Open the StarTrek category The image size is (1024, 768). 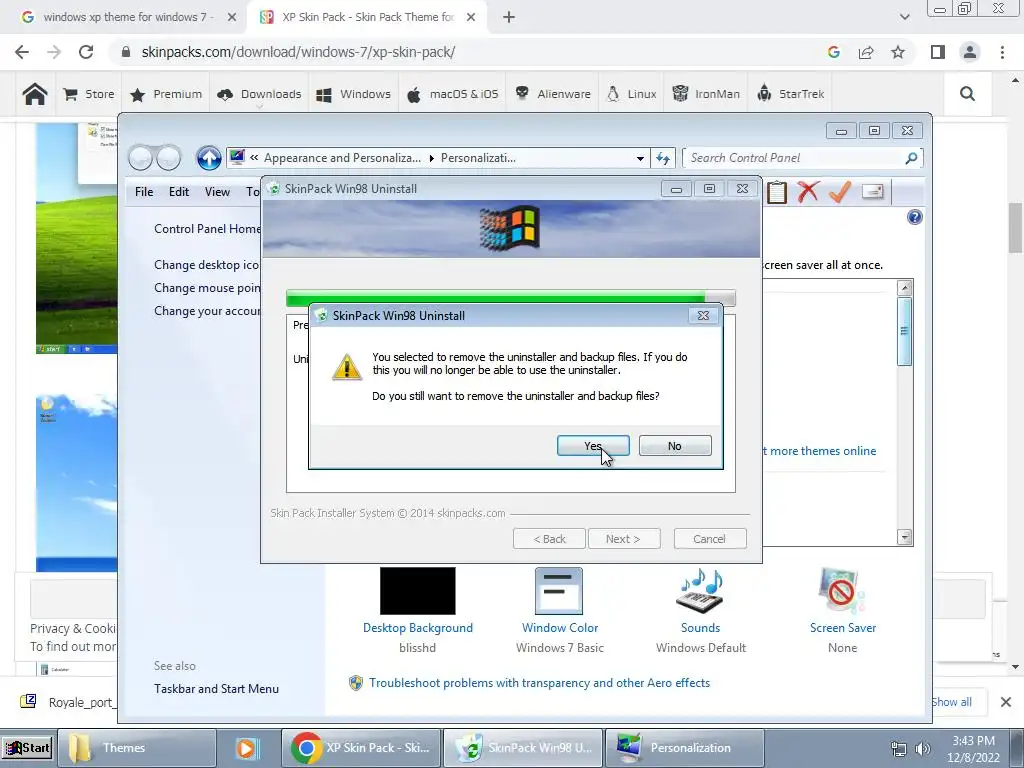point(790,94)
